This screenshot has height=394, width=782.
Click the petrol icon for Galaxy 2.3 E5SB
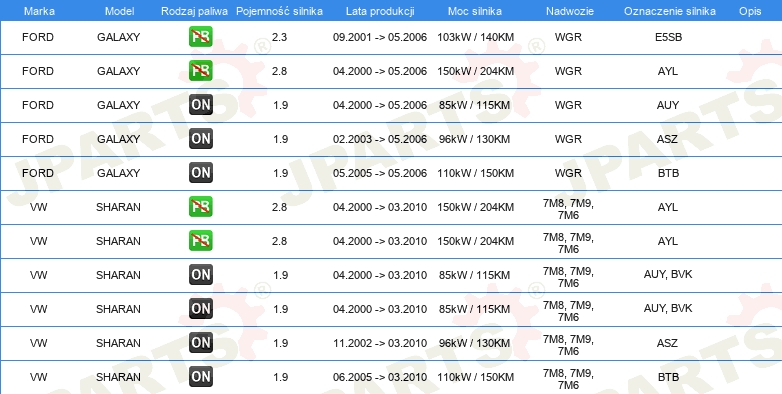click(x=200, y=37)
